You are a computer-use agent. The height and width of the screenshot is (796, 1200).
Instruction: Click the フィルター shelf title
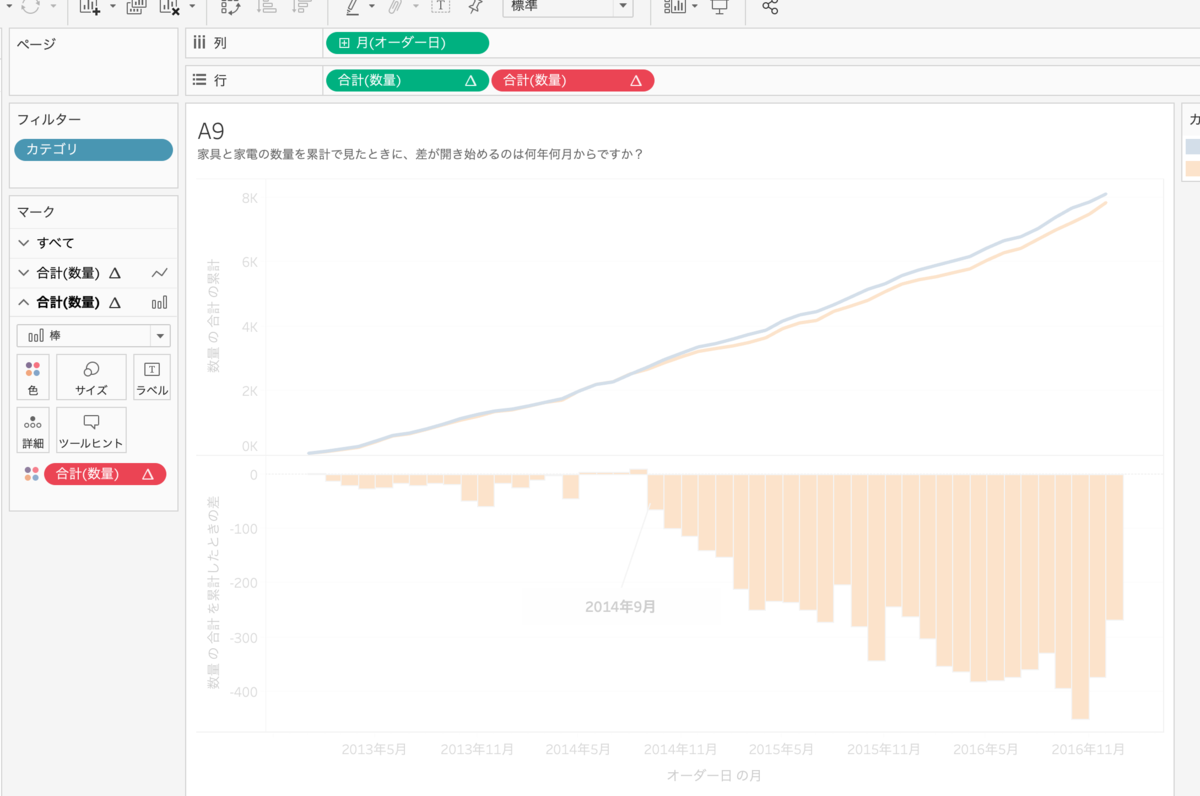pos(49,120)
